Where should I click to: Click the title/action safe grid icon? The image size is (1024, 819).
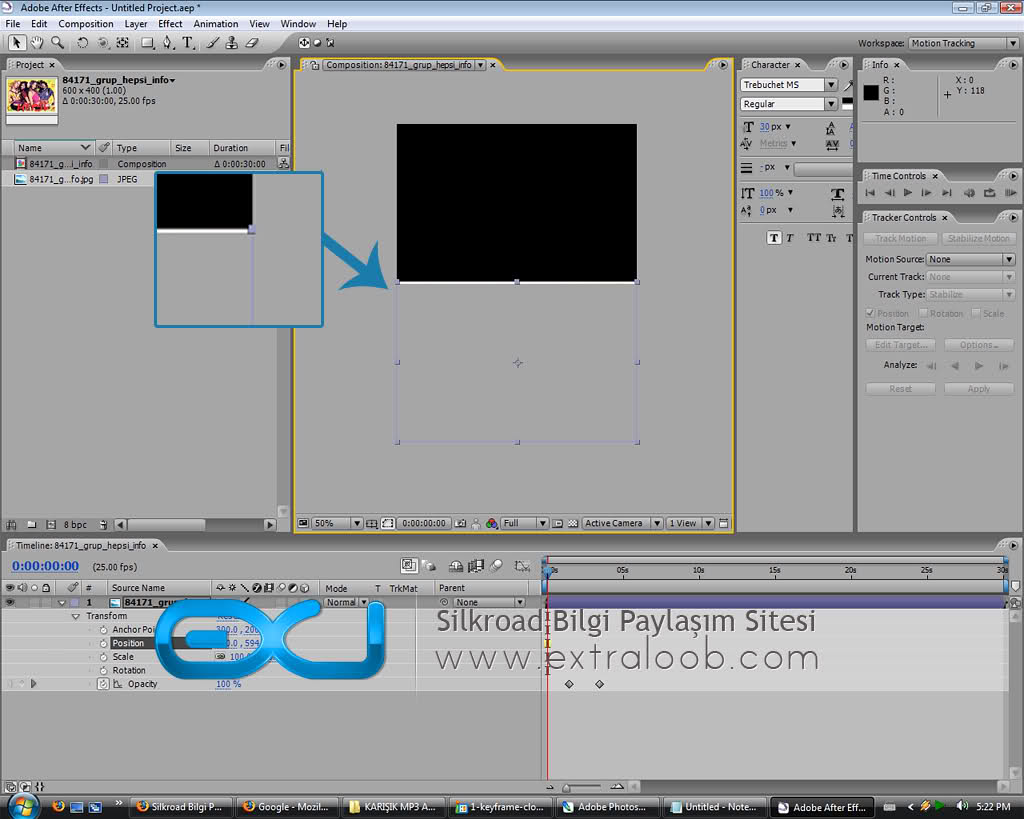[372, 523]
